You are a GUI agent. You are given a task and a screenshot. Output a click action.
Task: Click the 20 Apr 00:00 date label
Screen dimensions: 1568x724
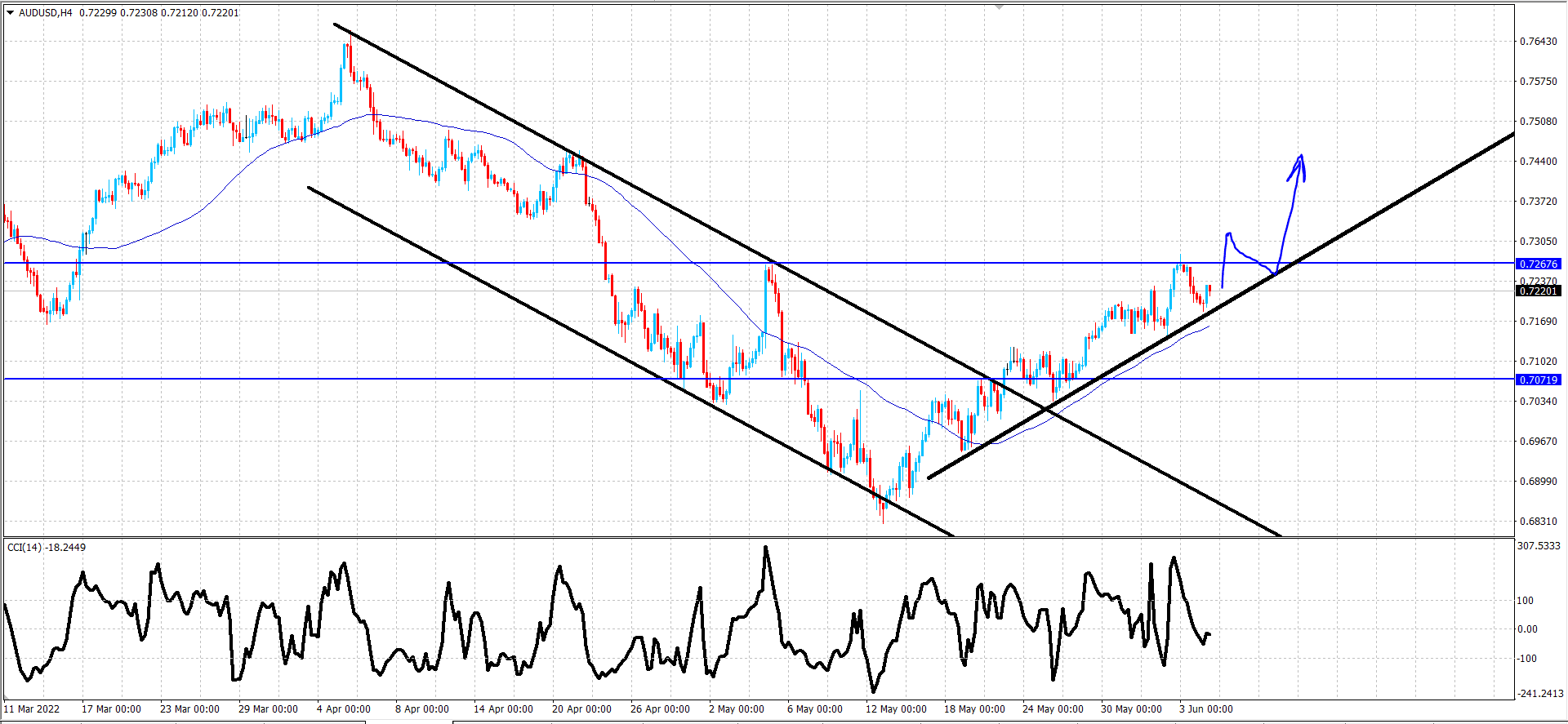[x=581, y=708]
